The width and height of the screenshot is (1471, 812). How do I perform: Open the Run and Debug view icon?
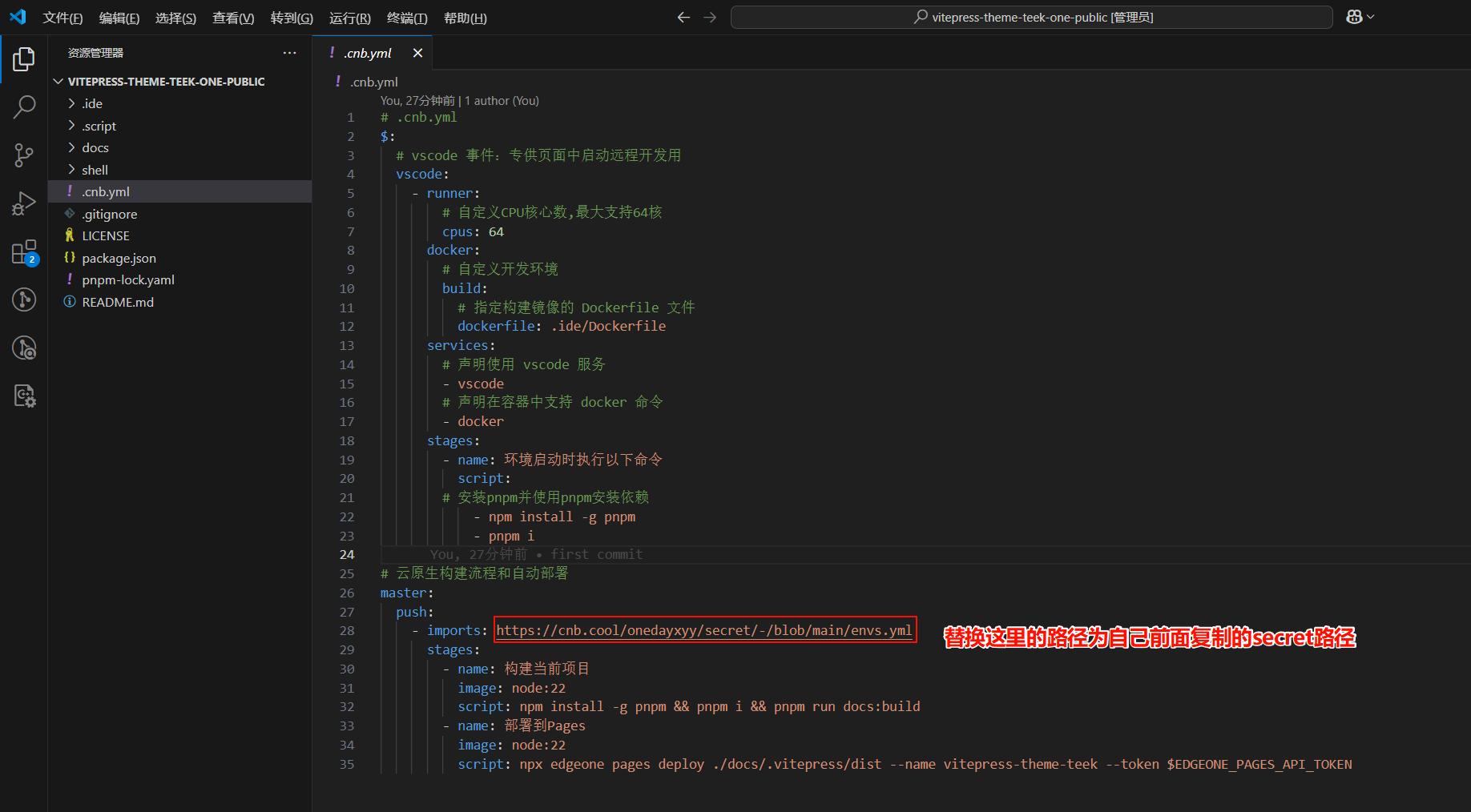point(24,203)
